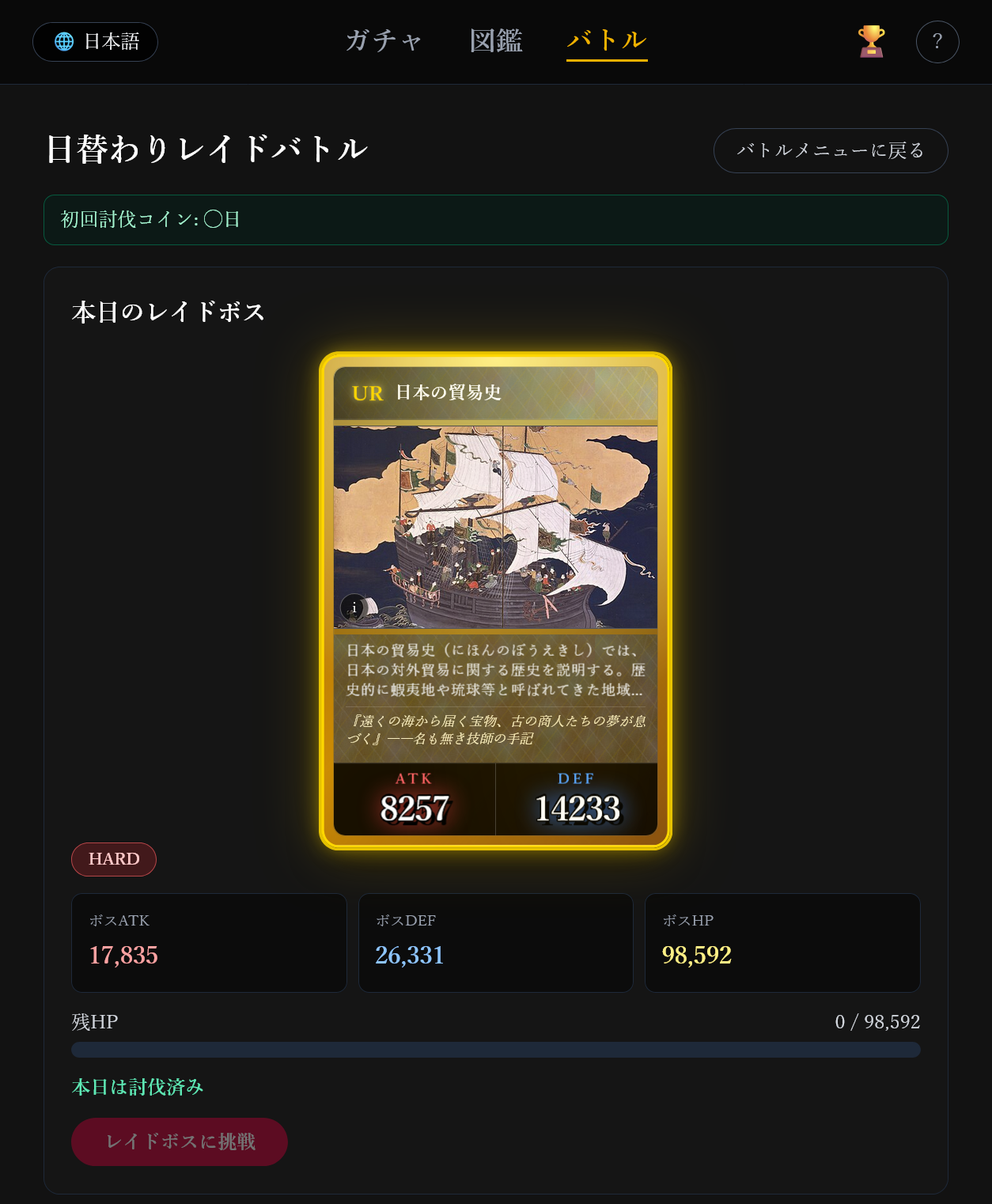Click the info icon on card artwork
992x1204 pixels.
click(x=354, y=608)
